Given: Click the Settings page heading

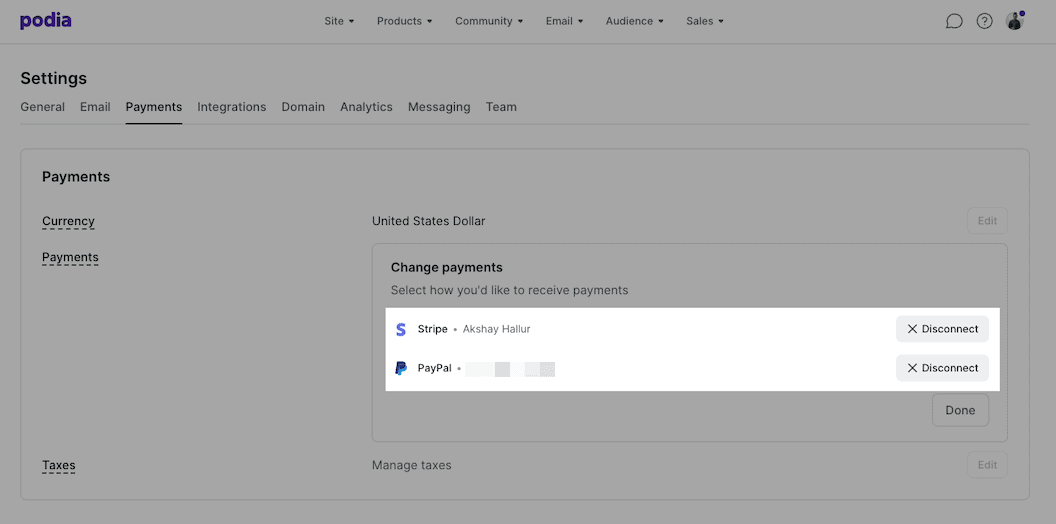Looking at the screenshot, I should (54, 78).
